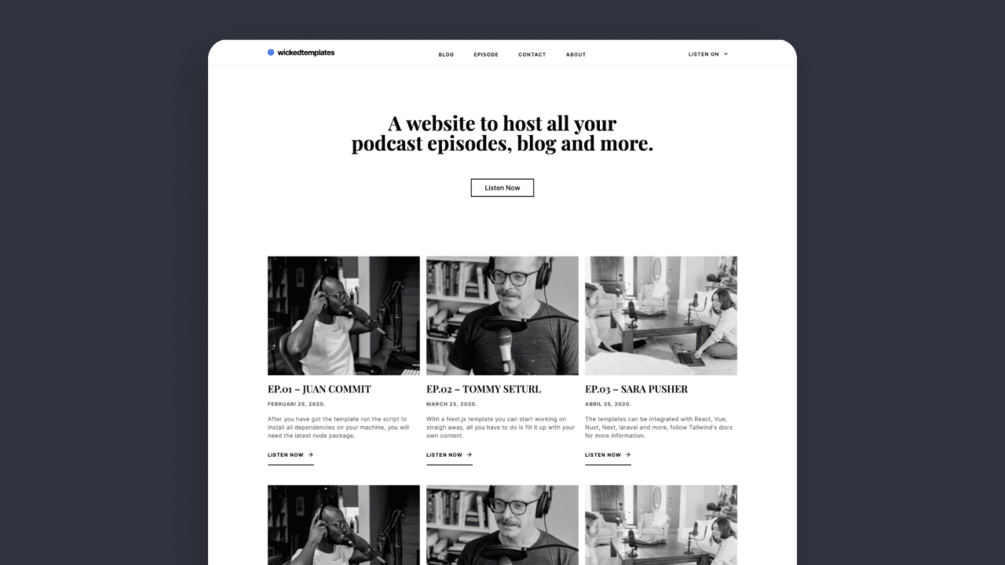Select the Juan Commit episode photo
Viewport: 1005px width, 565px height.
click(x=344, y=316)
